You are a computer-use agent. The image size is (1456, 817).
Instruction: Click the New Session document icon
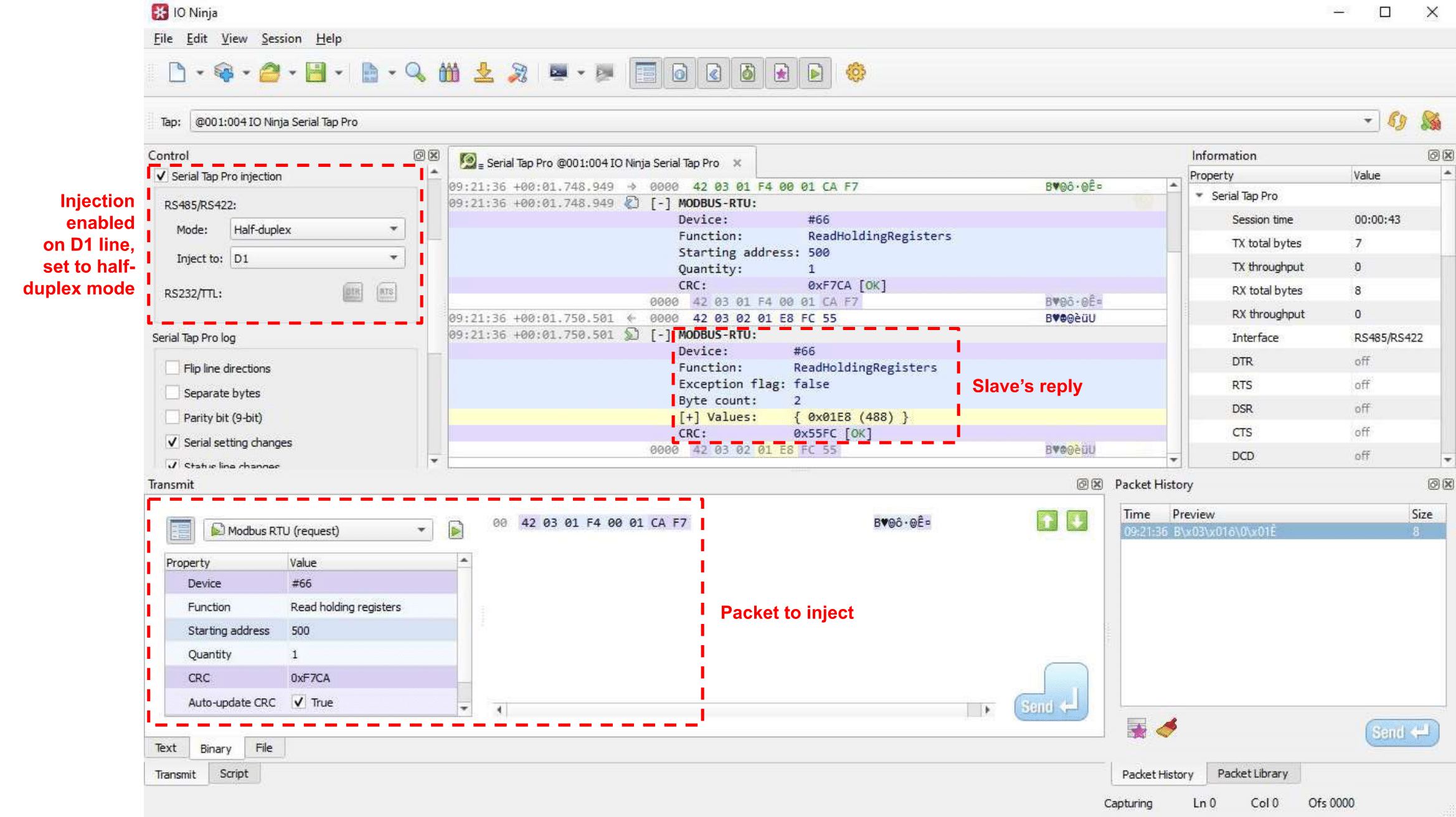pyautogui.click(x=177, y=72)
